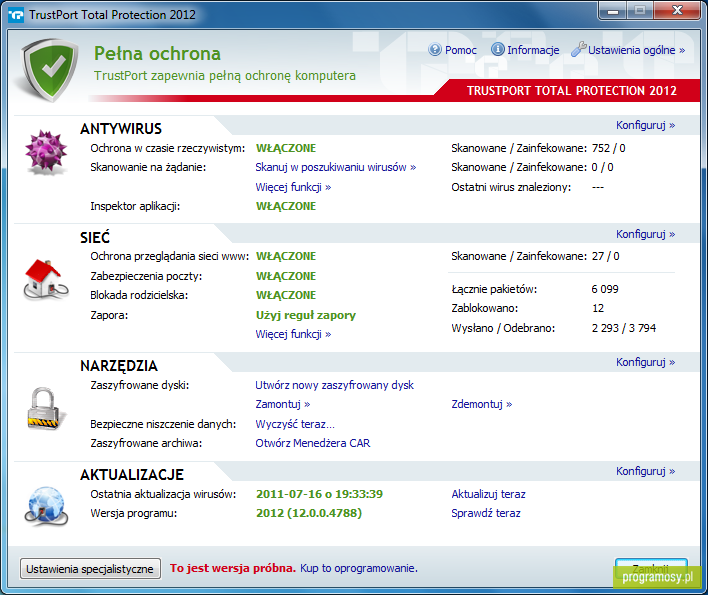Click the TrustPort title bar logo icon
This screenshot has height=595, width=708.
[x=16, y=15]
